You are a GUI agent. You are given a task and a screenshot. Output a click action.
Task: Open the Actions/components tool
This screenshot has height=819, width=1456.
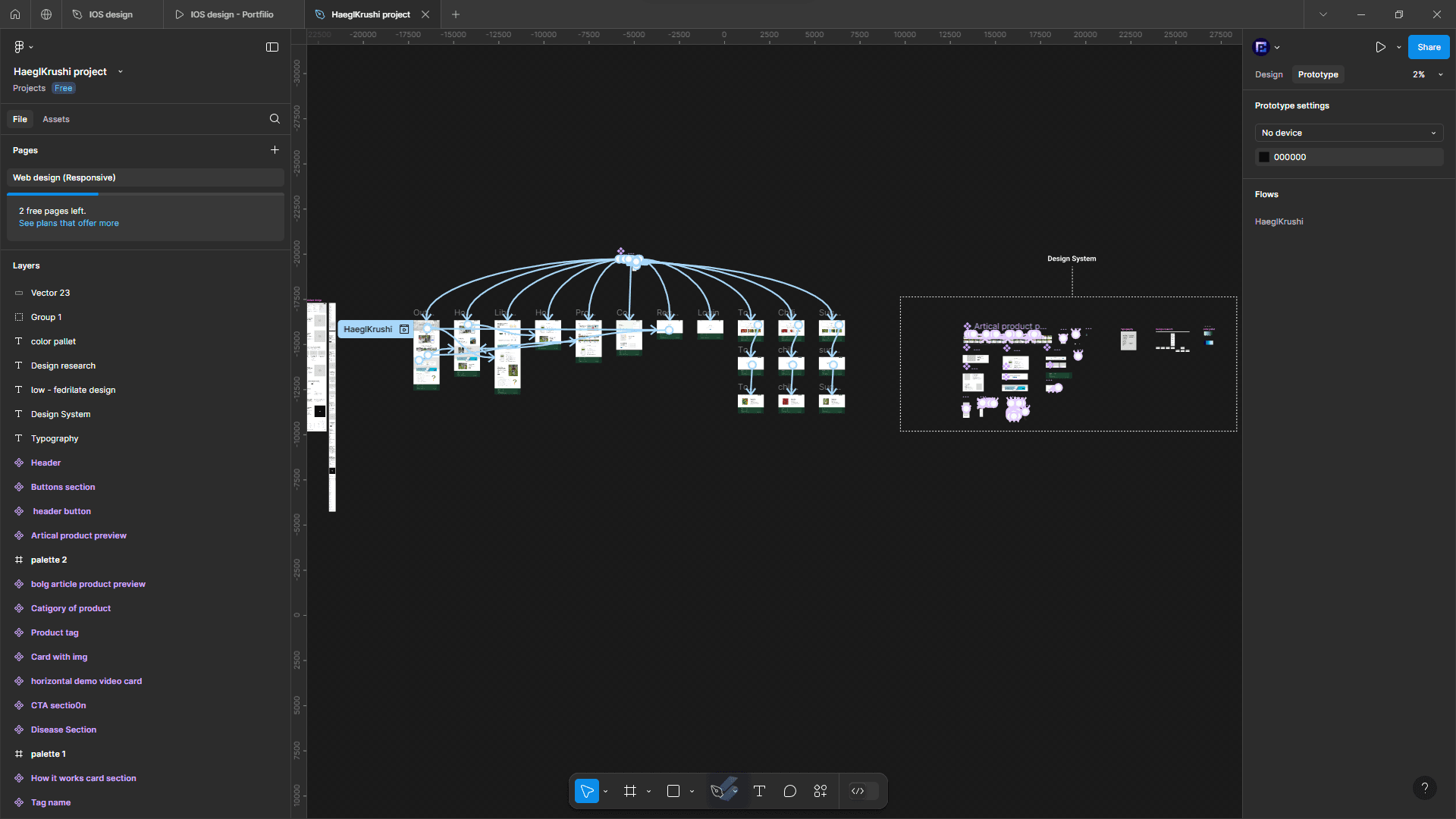coord(821,791)
